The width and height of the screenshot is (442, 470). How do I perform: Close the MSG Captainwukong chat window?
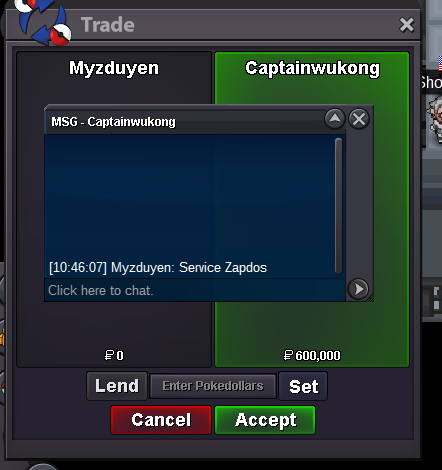359,119
